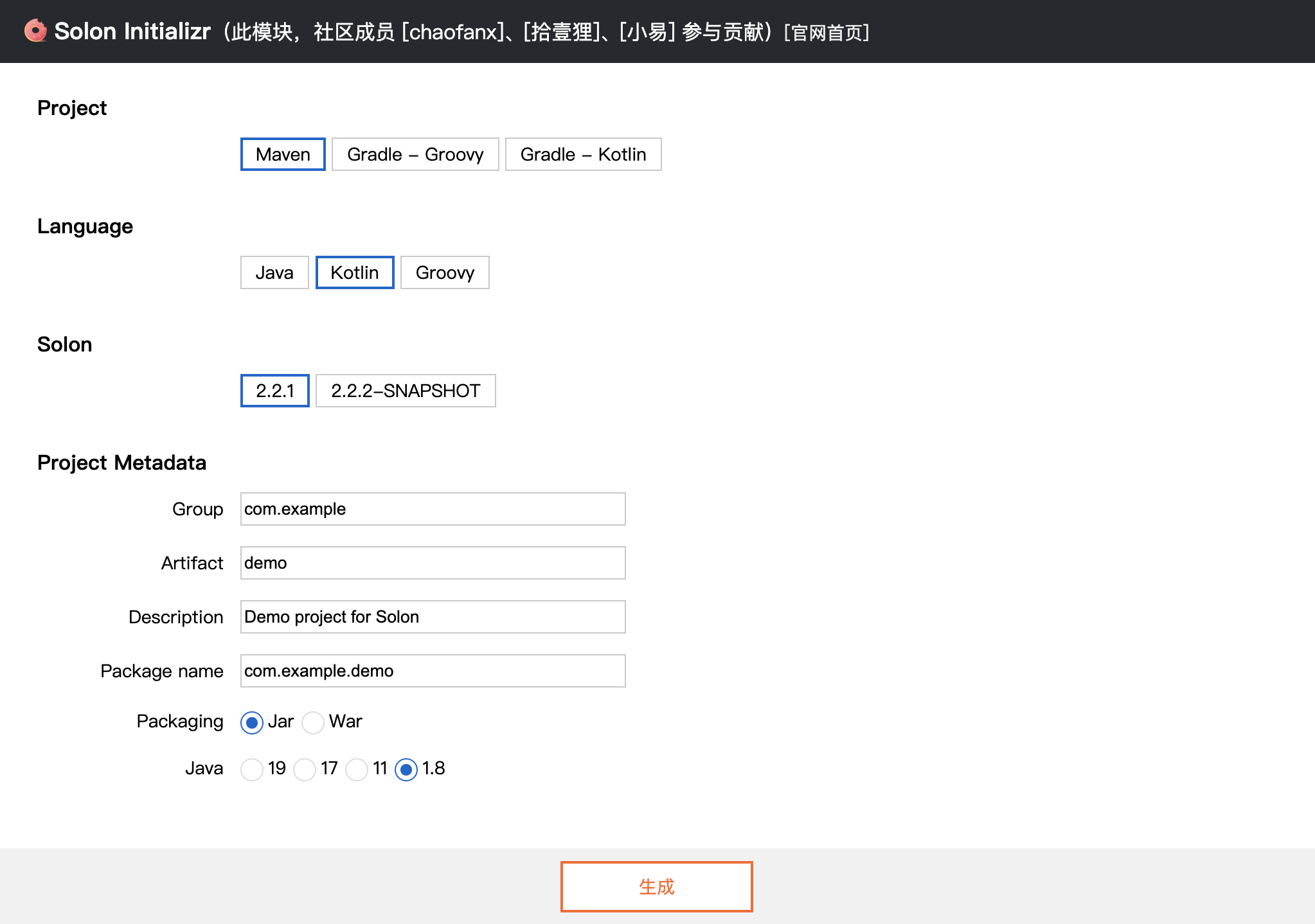
Task: Choose Gradle – Kotlin project type
Action: pos(583,154)
